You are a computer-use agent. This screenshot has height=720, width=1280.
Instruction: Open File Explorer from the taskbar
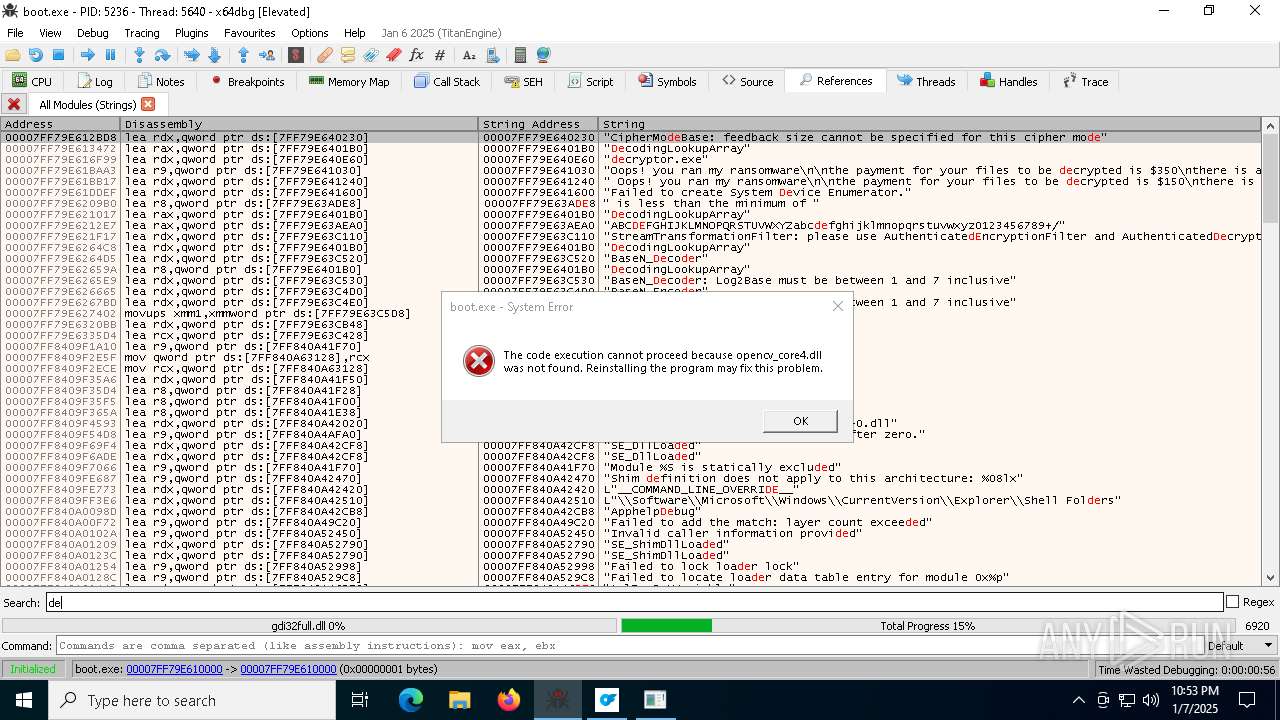pos(460,700)
